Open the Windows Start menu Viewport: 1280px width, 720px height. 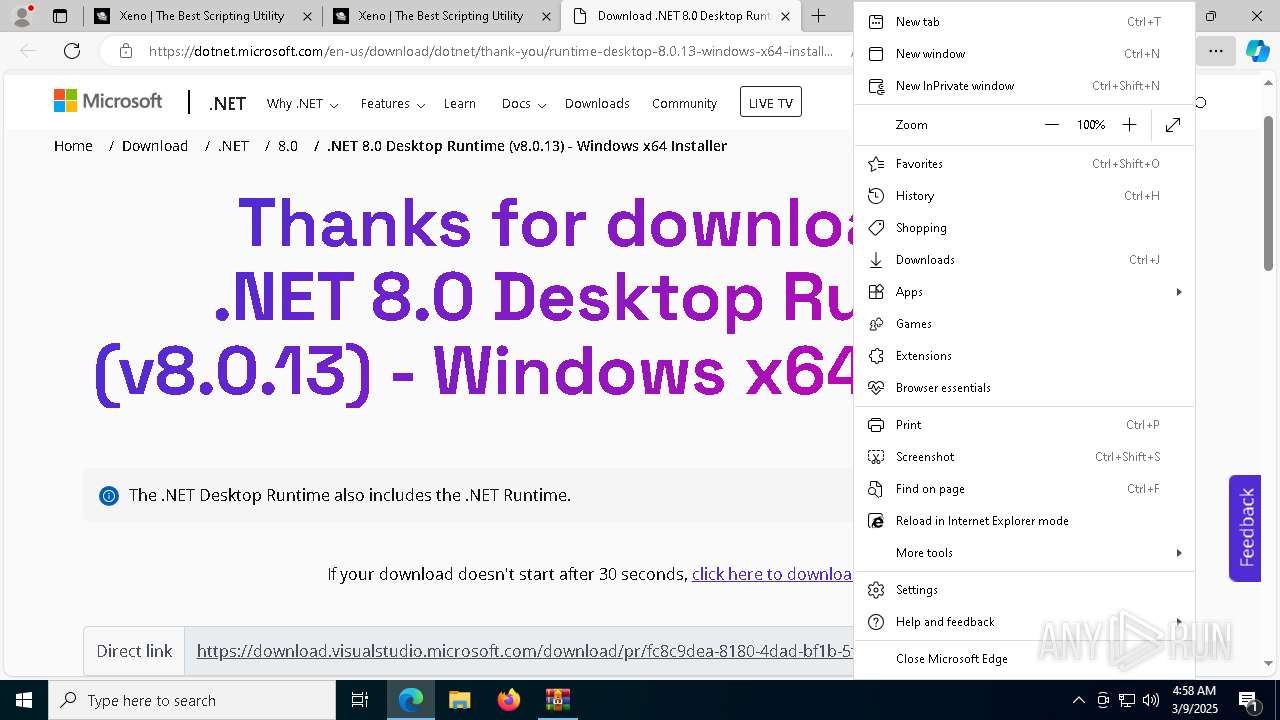point(24,700)
